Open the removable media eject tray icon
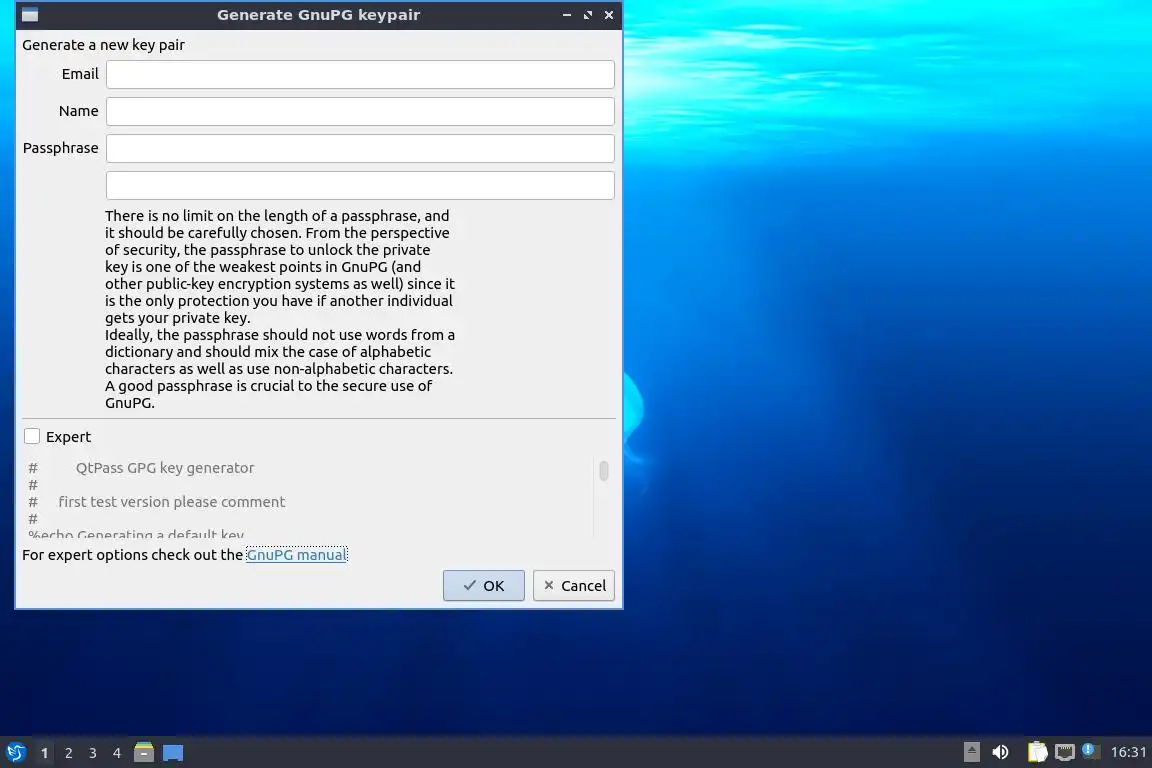Screen dimensions: 1152x768 pos(971,752)
